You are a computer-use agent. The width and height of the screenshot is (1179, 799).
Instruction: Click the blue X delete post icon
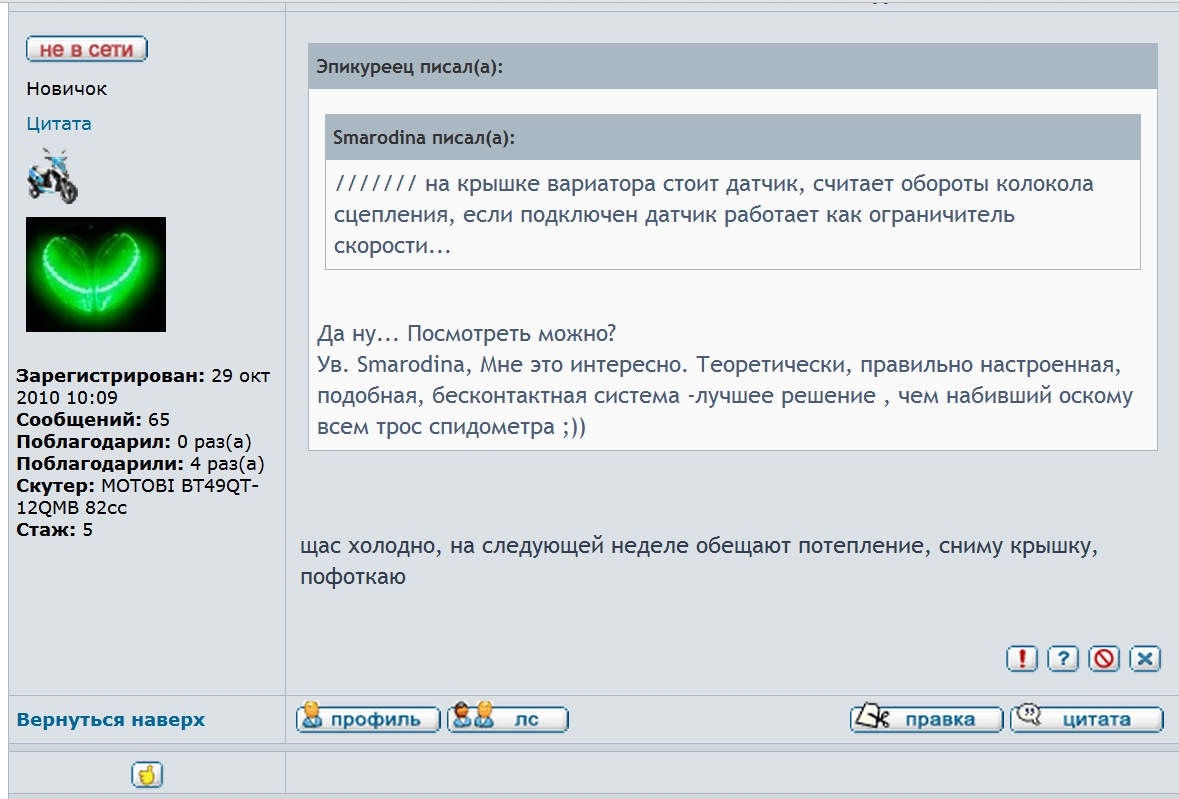[1145, 658]
